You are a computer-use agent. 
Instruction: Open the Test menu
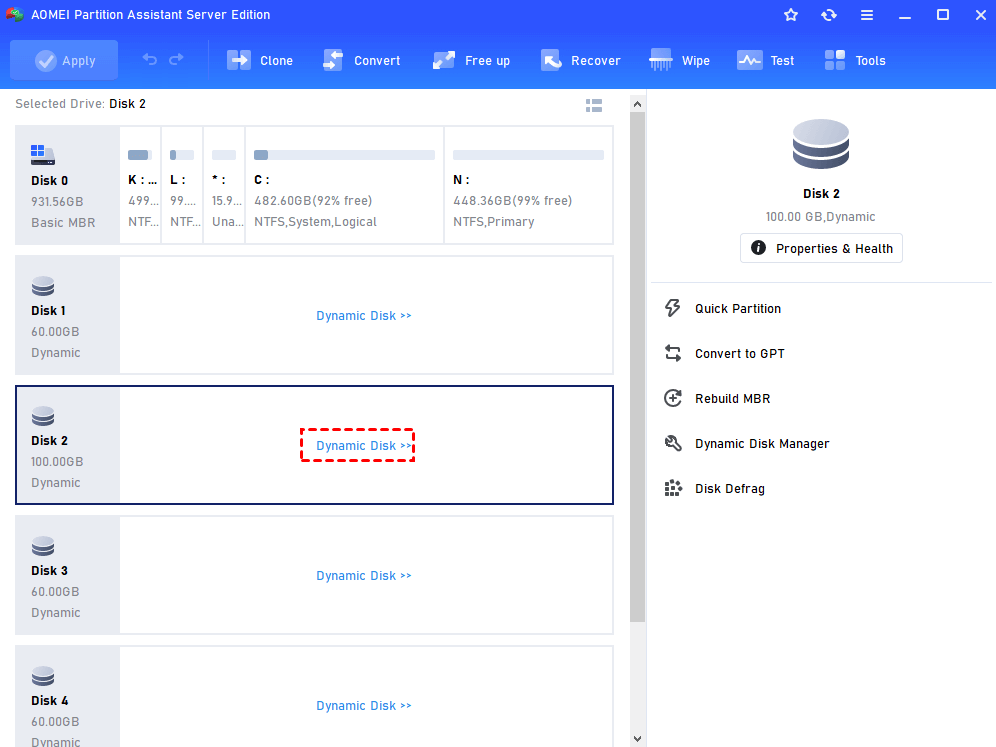point(765,60)
